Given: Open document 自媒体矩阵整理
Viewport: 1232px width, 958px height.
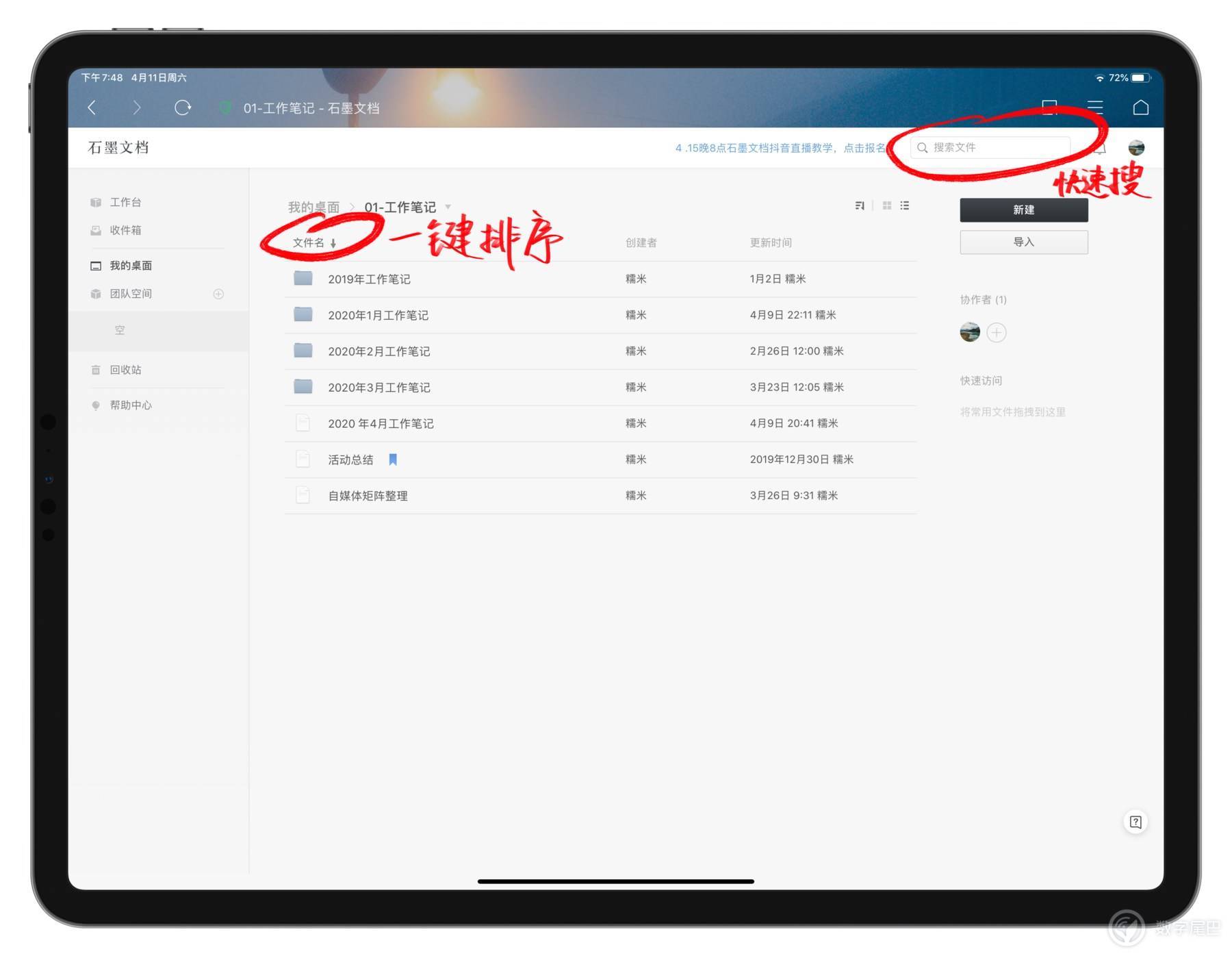Looking at the screenshot, I should (368, 496).
